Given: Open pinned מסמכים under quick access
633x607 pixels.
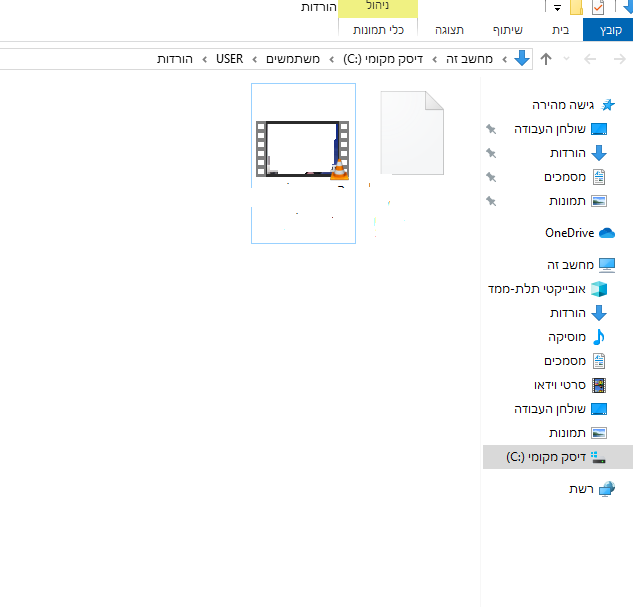Looking at the screenshot, I should pos(575,177).
